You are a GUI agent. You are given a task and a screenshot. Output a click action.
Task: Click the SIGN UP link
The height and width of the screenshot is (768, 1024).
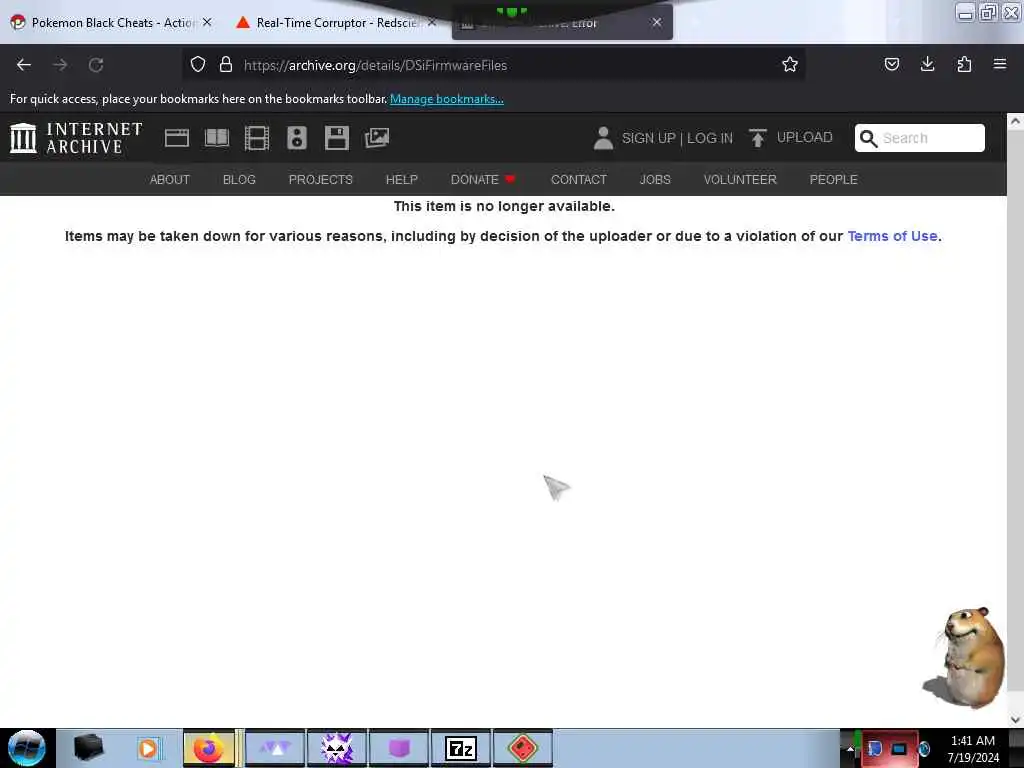648,138
